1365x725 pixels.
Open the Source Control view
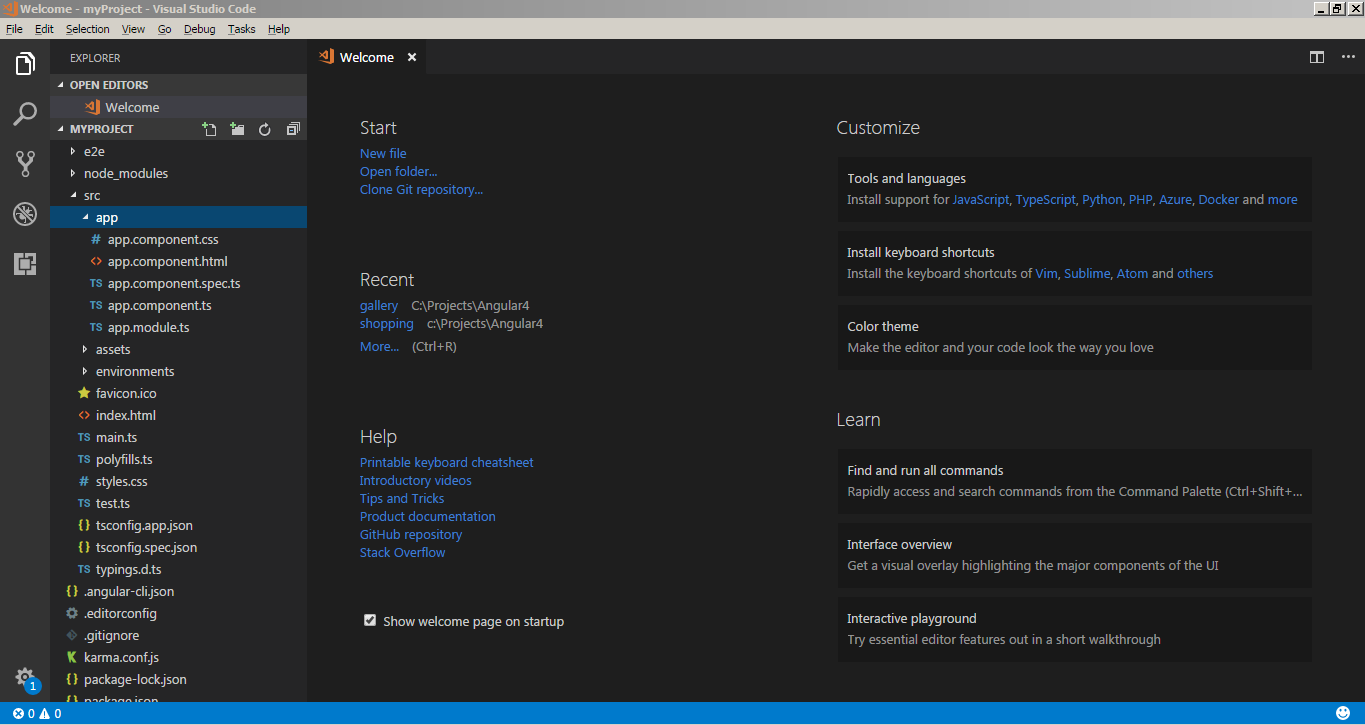tap(25, 164)
